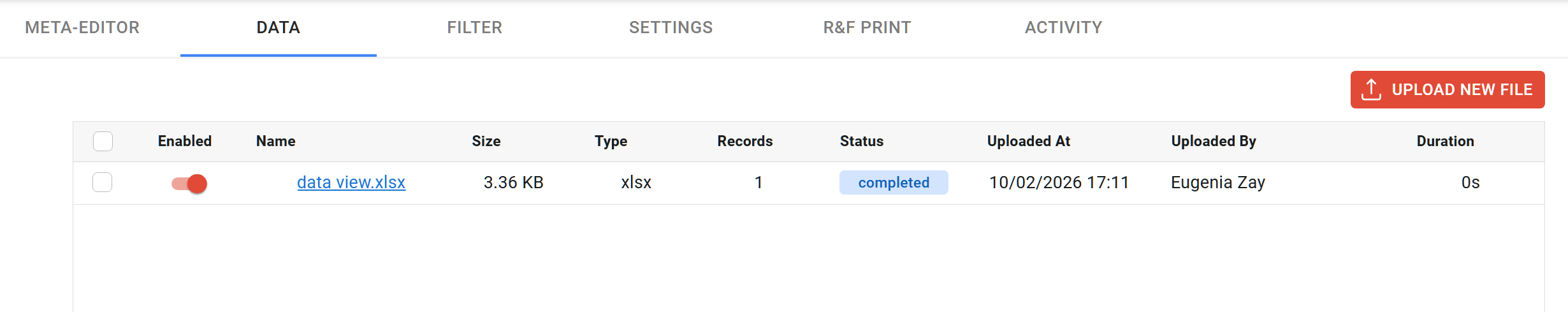
Task: Toggle the select-all header checkbox
Action: tap(103, 141)
